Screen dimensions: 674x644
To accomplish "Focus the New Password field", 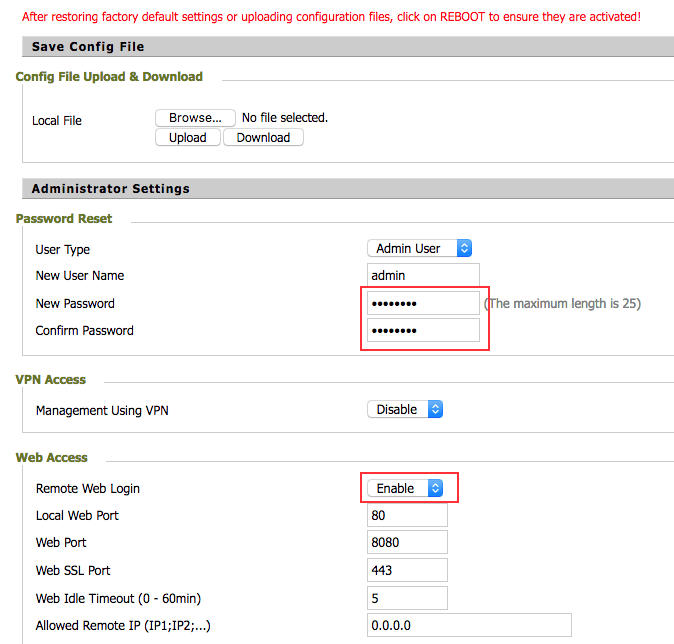I will (x=423, y=304).
